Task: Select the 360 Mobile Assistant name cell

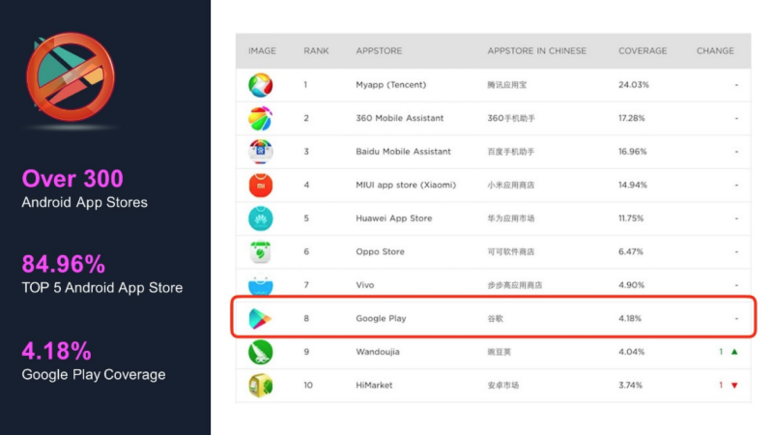Action: pyautogui.click(x=400, y=118)
